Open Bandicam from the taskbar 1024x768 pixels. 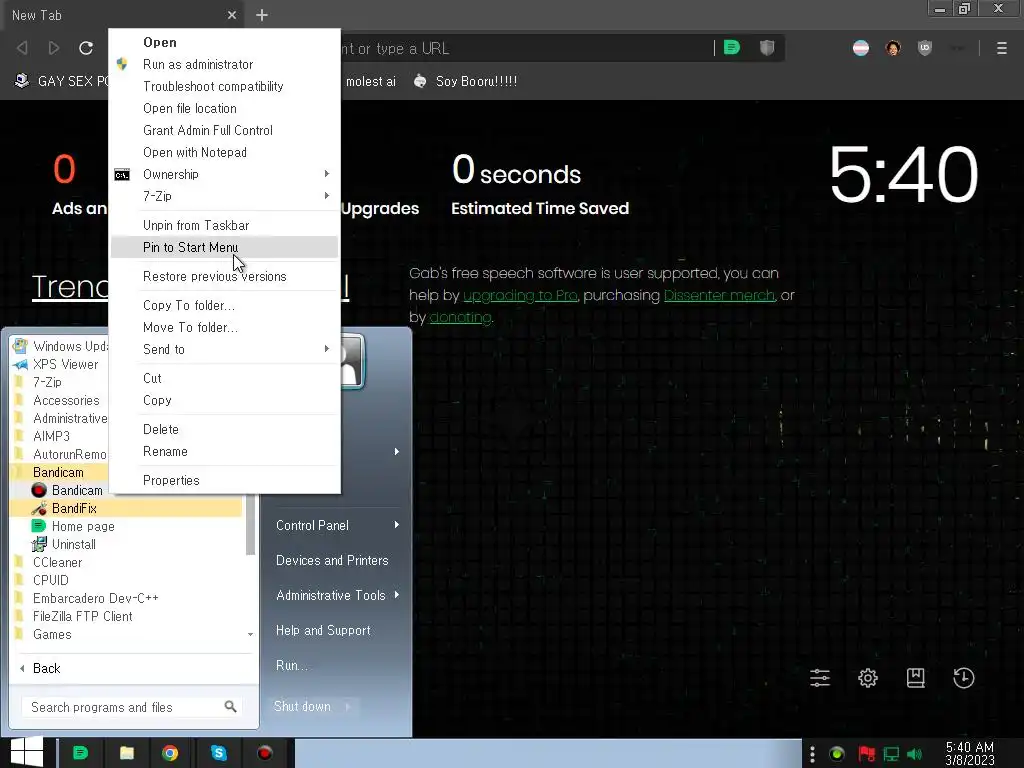coord(264,753)
